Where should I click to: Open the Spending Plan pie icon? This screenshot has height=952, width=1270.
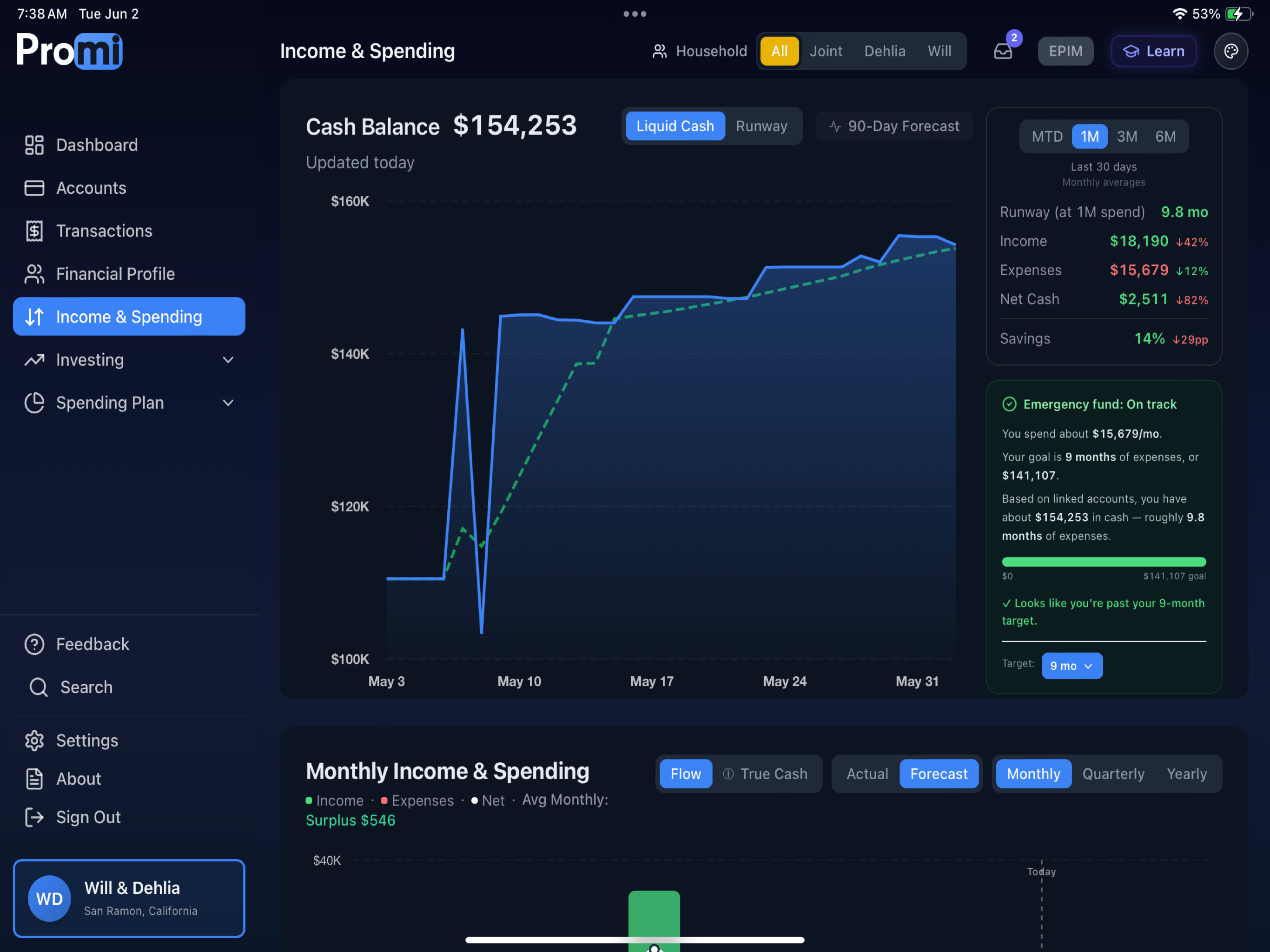click(x=34, y=403)
